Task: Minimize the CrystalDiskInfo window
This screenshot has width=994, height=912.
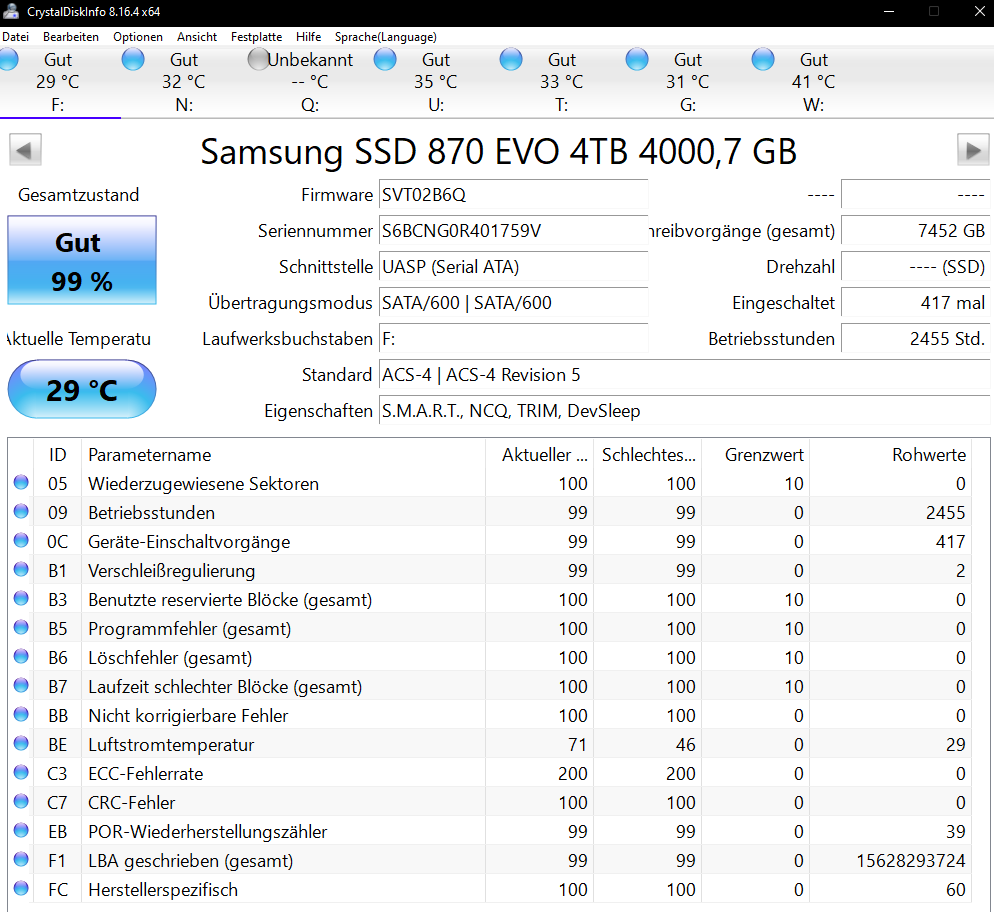Action: point(889,11)
